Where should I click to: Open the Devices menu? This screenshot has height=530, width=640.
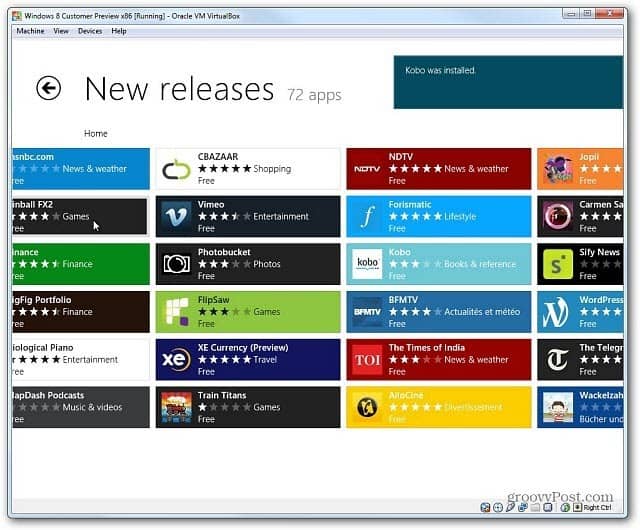point(90,31)
